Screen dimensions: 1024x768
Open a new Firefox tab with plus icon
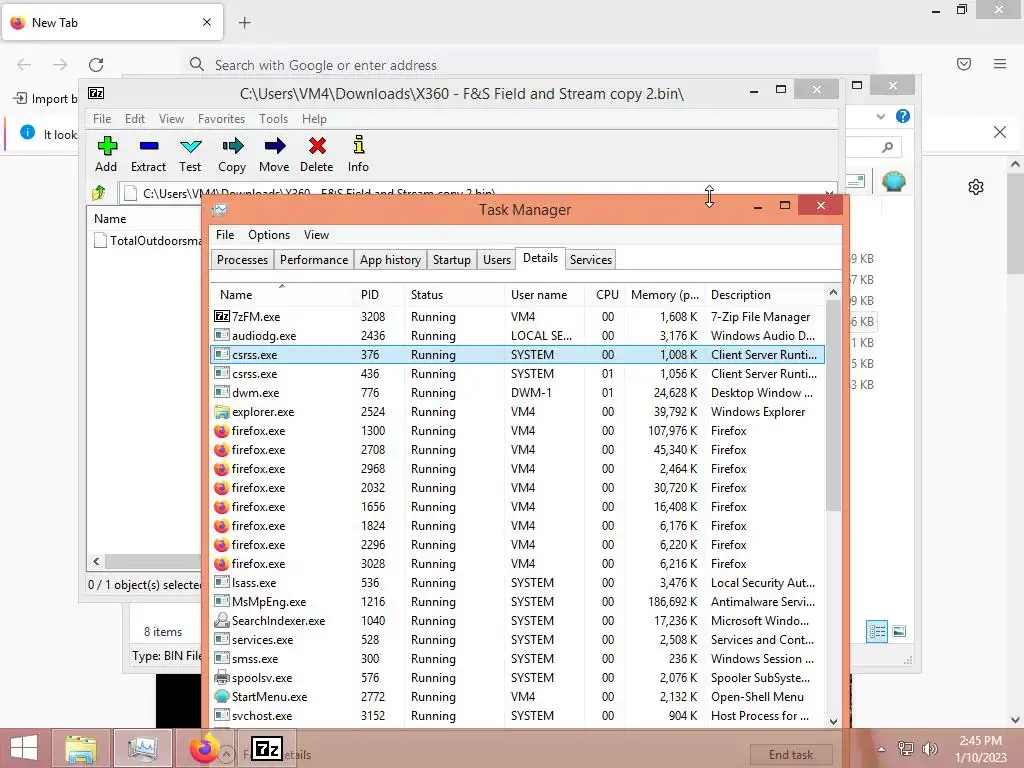[244, 23]
